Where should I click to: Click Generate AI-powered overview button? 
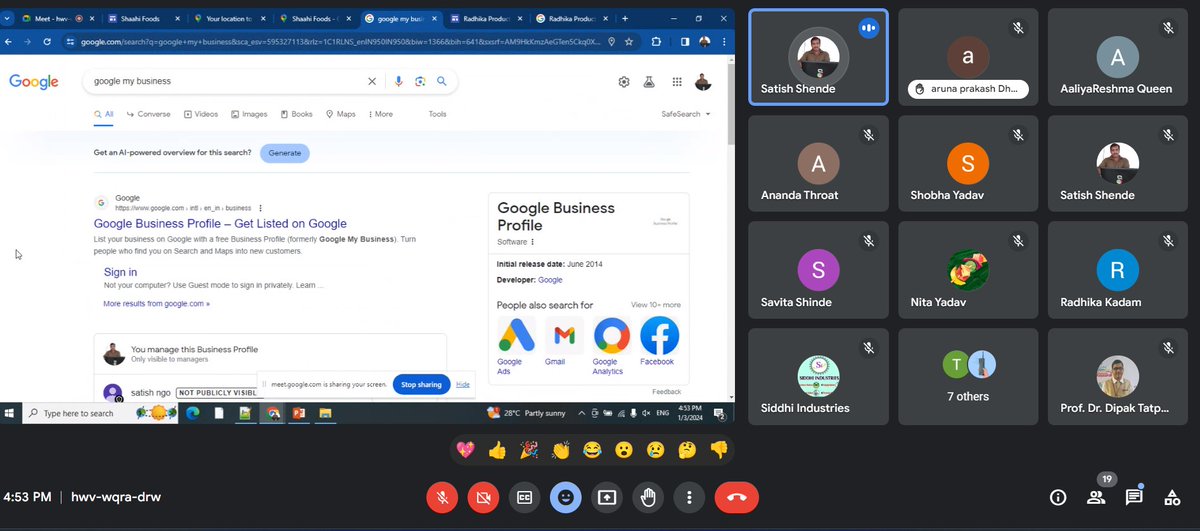click(x=284, y=153)
